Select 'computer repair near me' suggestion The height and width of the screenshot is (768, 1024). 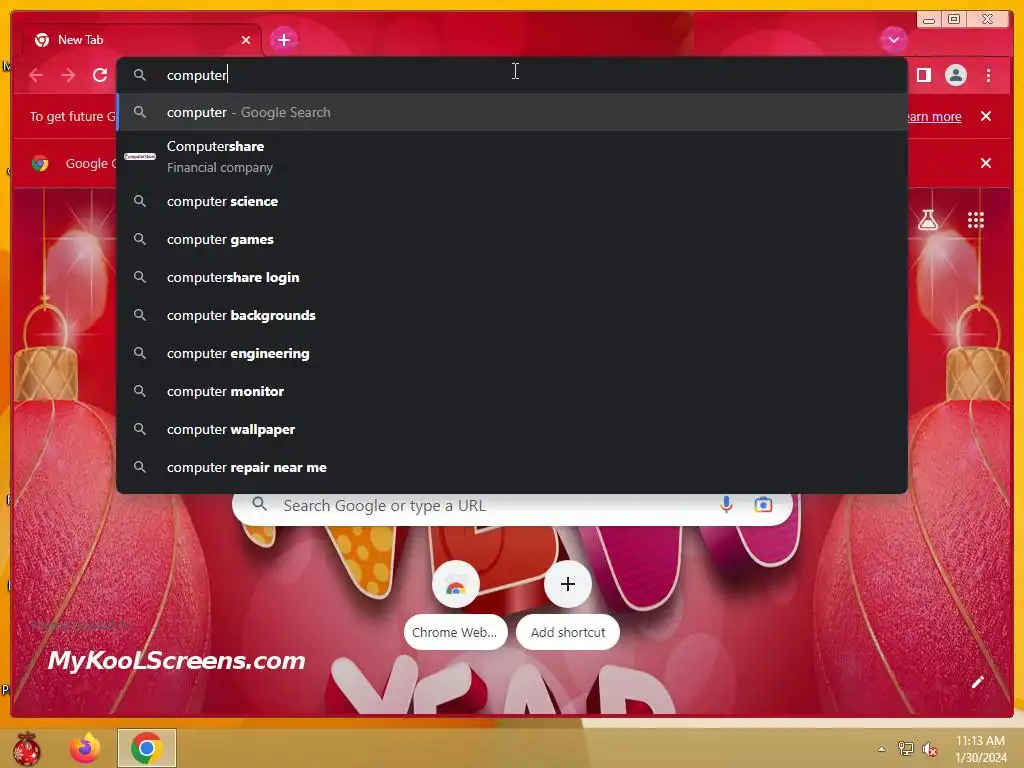tap(512, 466)
